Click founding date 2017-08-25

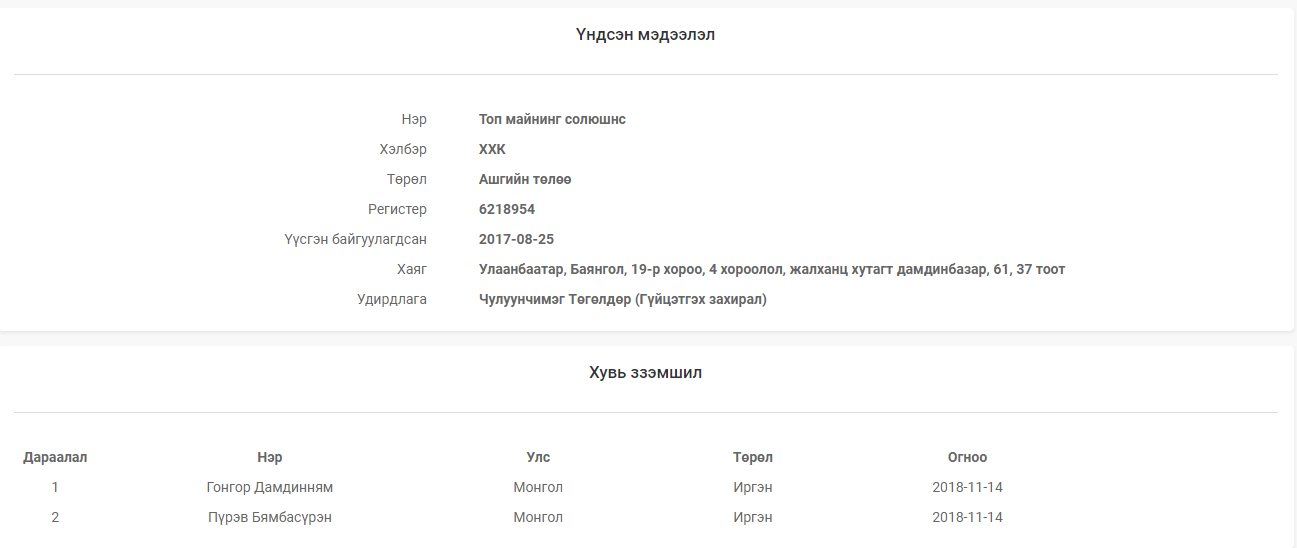coord(516,239)
